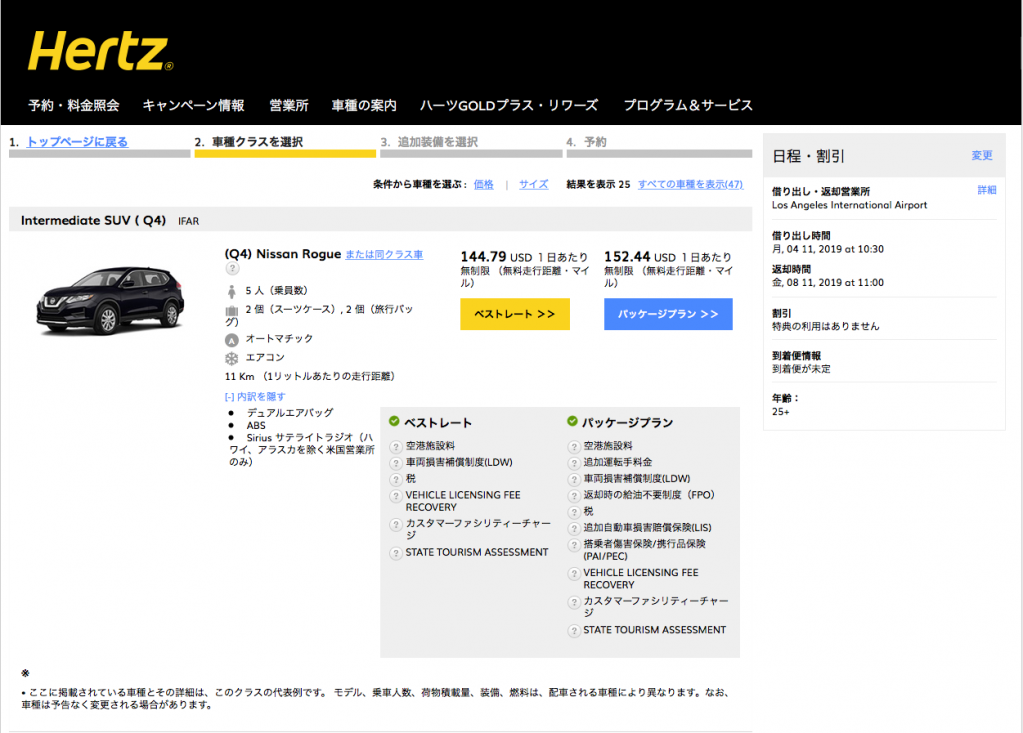Click the Nissan Rogue car thumbnail
The image size is (1023, 733).
tap(110, 301)
